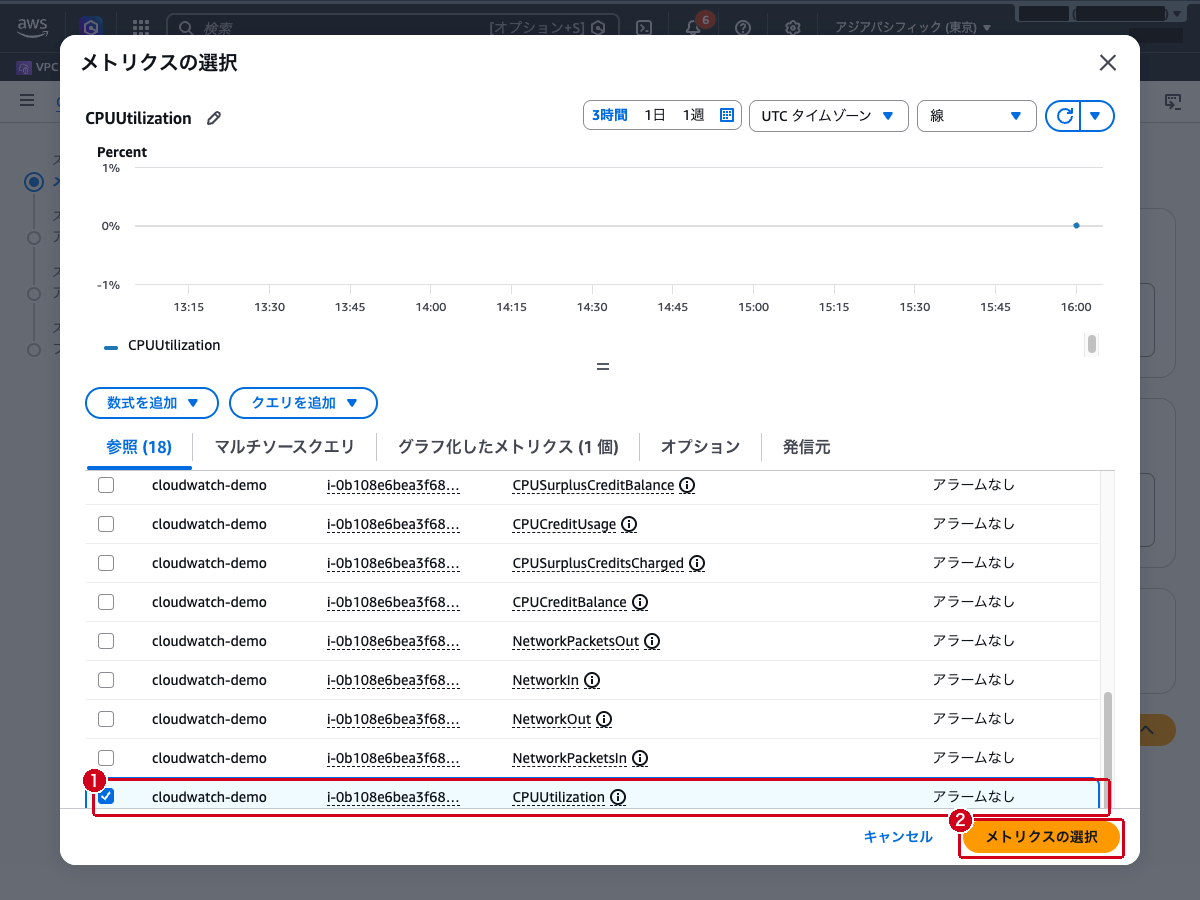Open the UTC タイムゾーン dropdown
This screenshot has width=1200, height=900.
pos(828,116)
